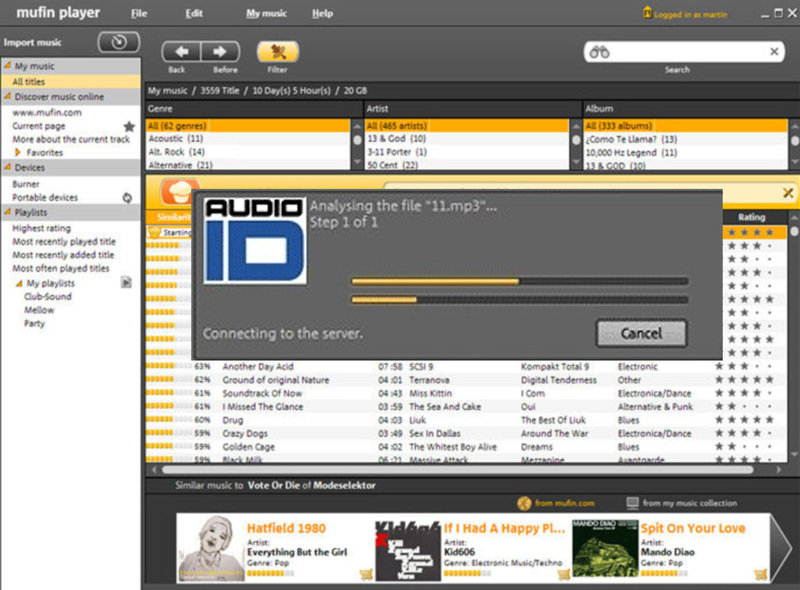Click the Import music clock icon button
The width and height of the screenshot is (800, 590).
coord(118,42)
